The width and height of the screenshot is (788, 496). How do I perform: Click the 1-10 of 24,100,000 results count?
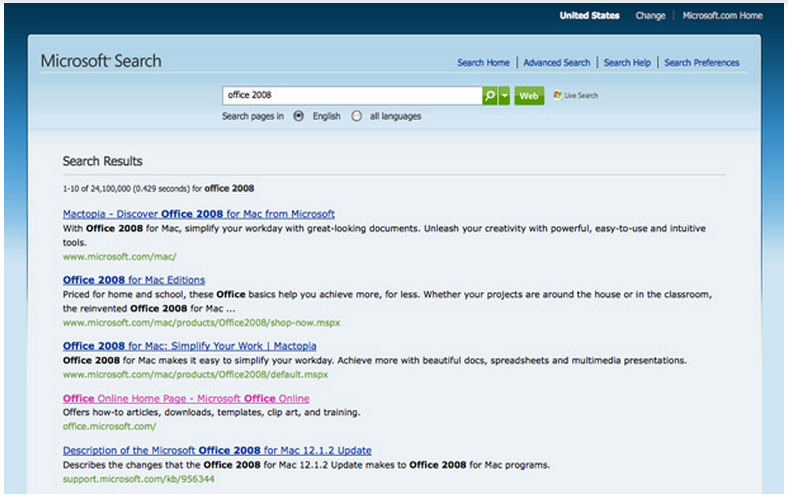point(158,188)
